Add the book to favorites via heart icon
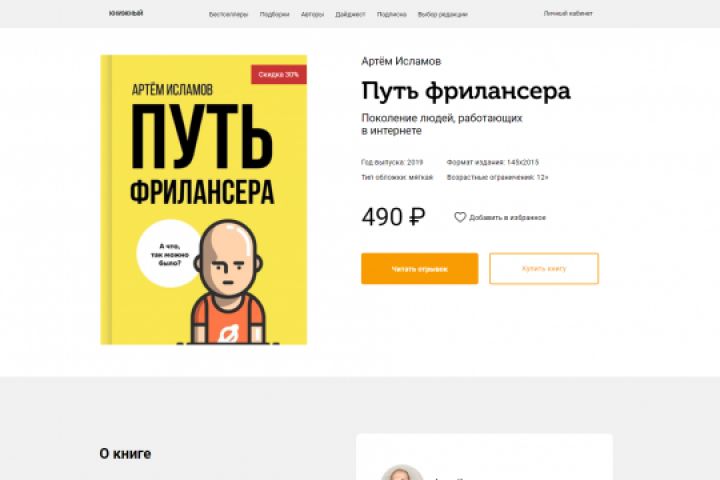 (460, 217)
